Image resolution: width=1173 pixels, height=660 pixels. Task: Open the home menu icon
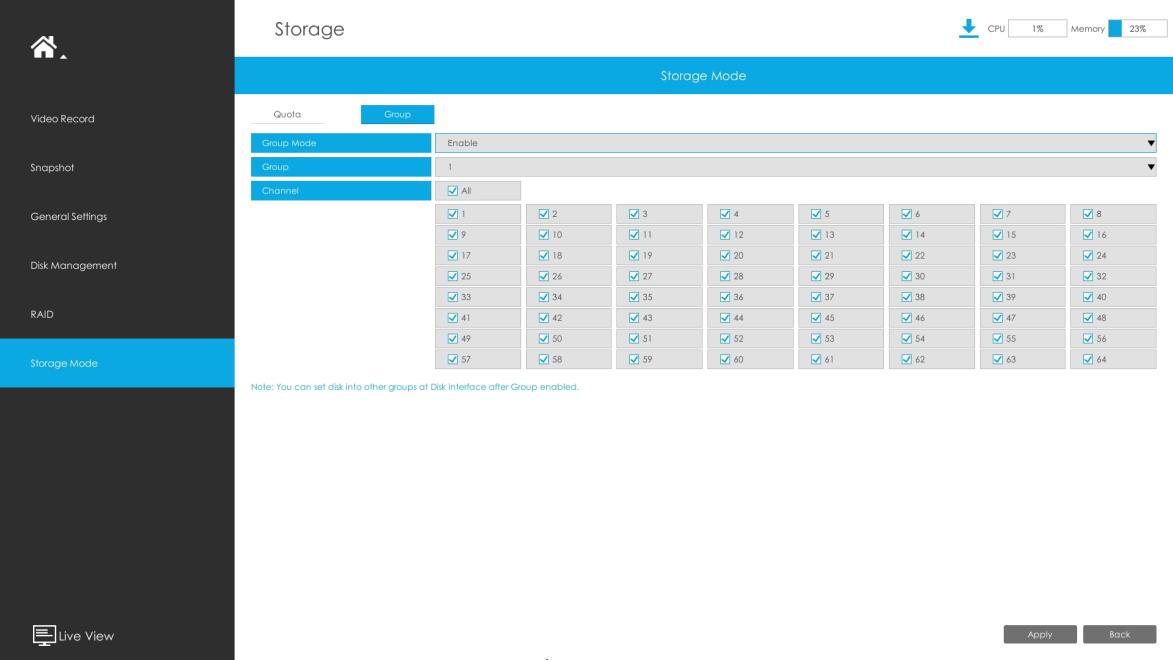tap(44, 47)
